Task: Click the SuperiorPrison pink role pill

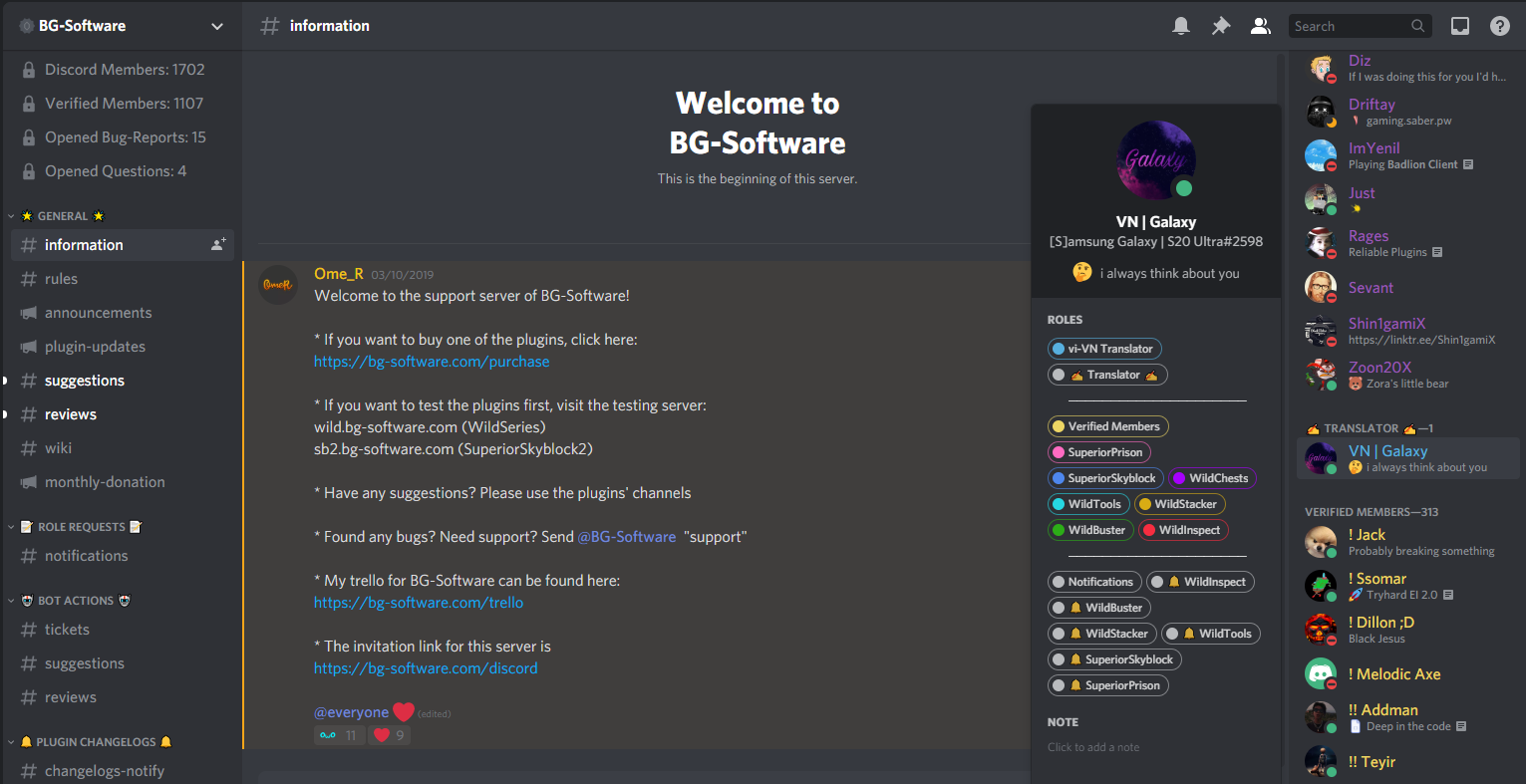Action: click(x=1100, y=452)
